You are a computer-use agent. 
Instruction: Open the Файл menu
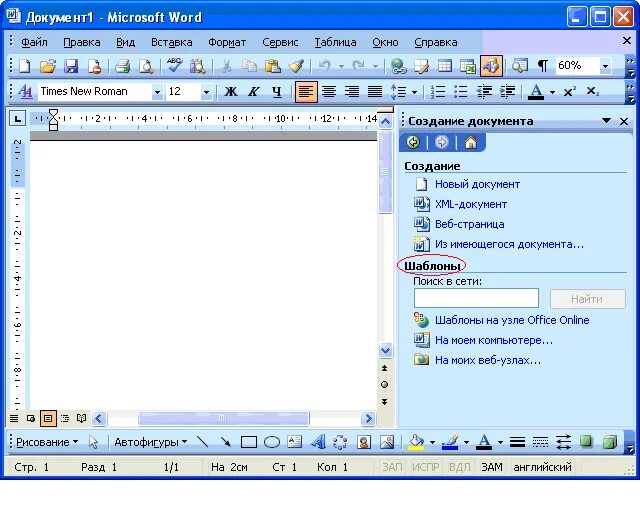[34, 42]
